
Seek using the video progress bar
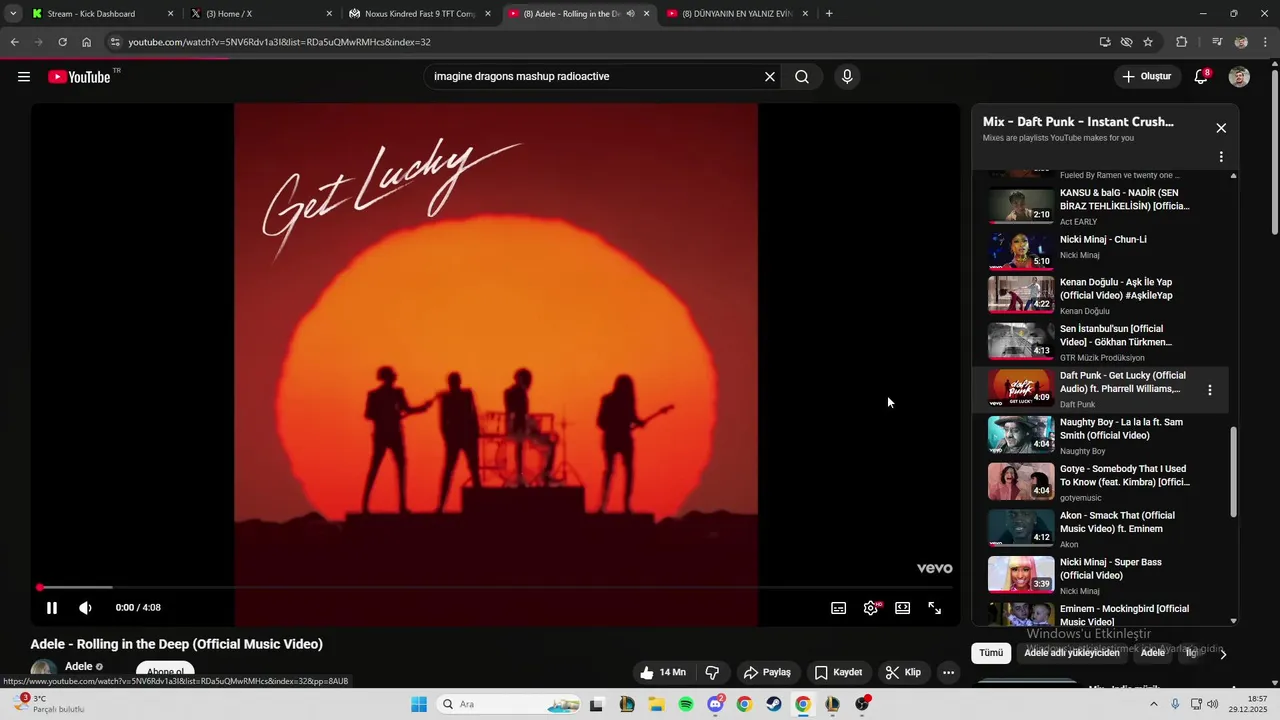495,587
